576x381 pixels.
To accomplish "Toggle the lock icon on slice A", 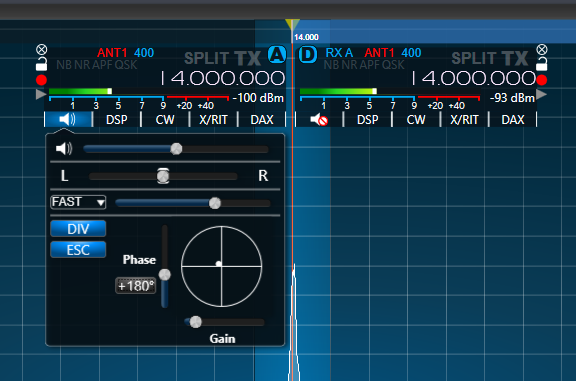I will tap(41, 64).
